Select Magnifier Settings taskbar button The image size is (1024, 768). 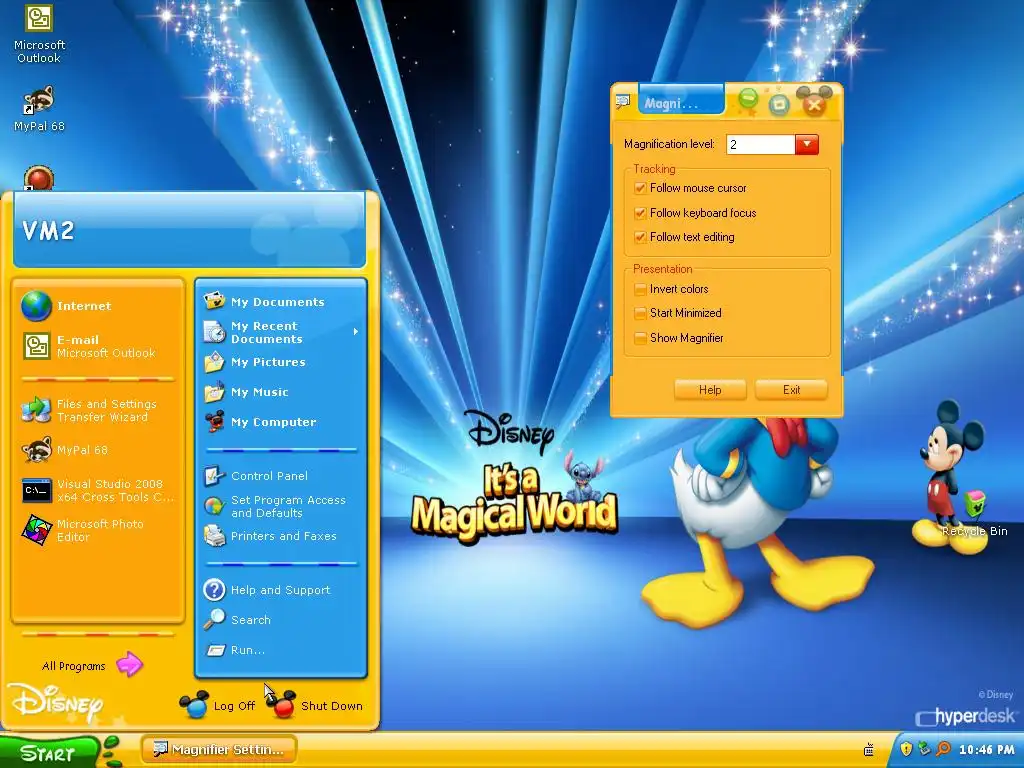point(219,749)
